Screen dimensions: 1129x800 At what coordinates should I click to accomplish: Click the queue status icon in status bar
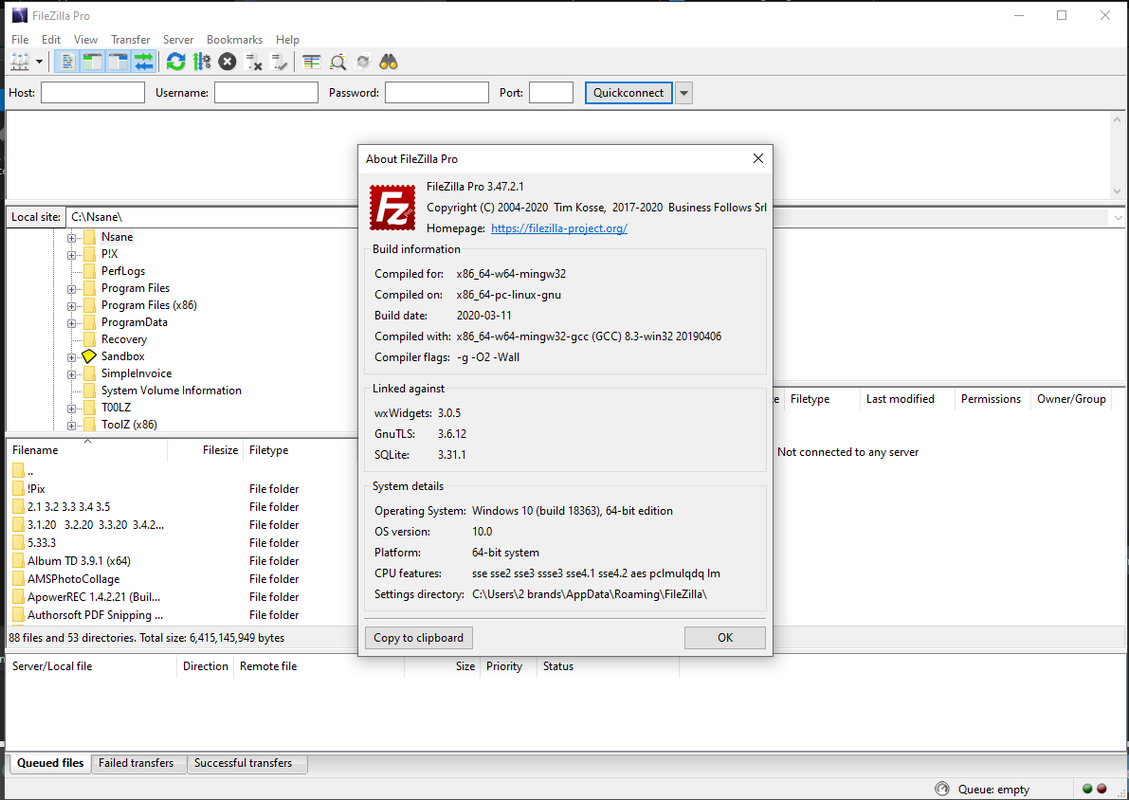tap(942, 789)
